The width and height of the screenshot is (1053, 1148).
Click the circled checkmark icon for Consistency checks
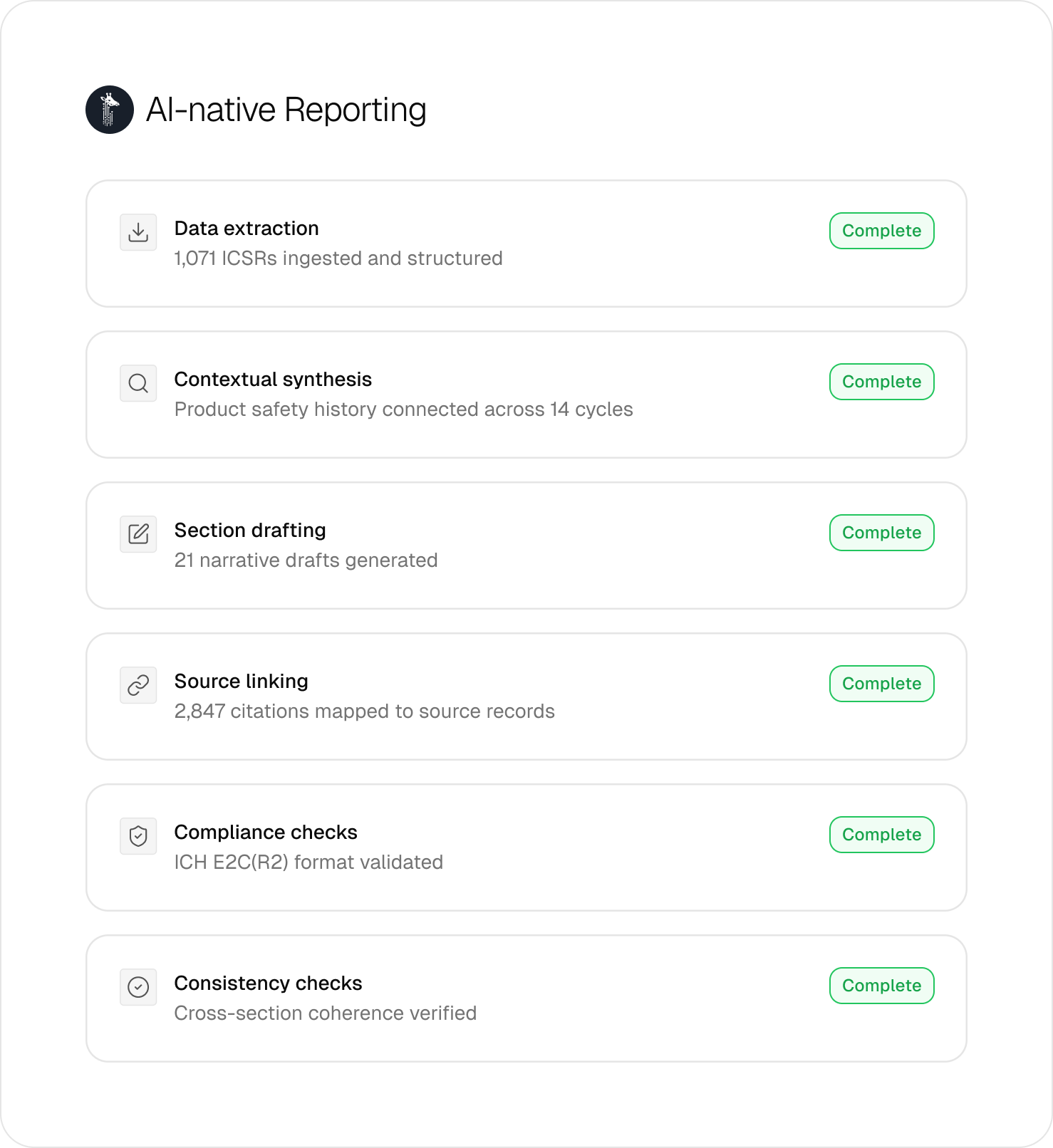pos(138,987)
